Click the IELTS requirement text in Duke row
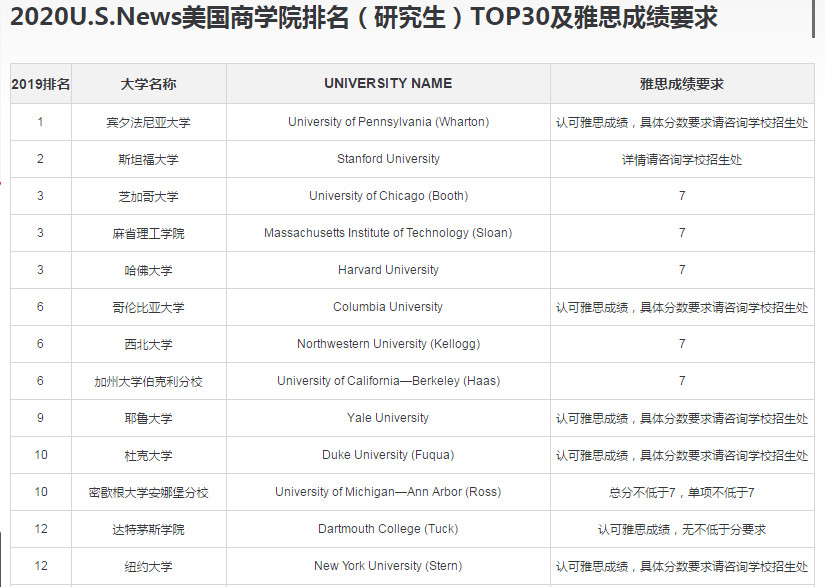Screen dimensions: 825x587 682,455
